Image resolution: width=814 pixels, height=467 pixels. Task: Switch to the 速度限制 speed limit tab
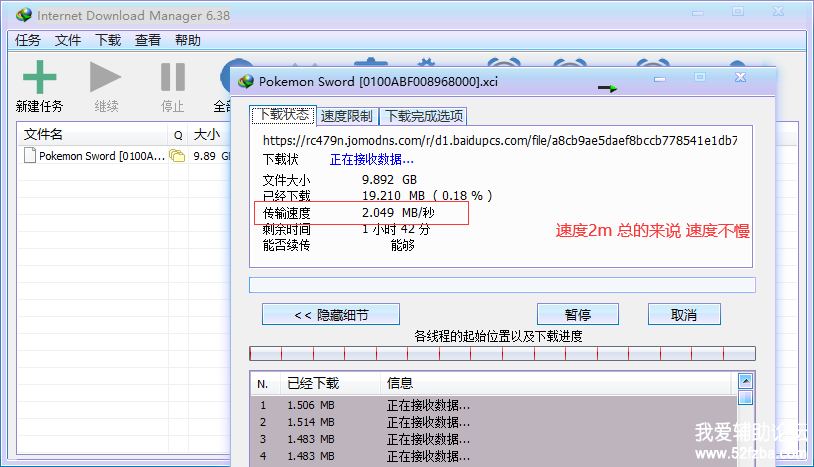click(x=347, y=116)
